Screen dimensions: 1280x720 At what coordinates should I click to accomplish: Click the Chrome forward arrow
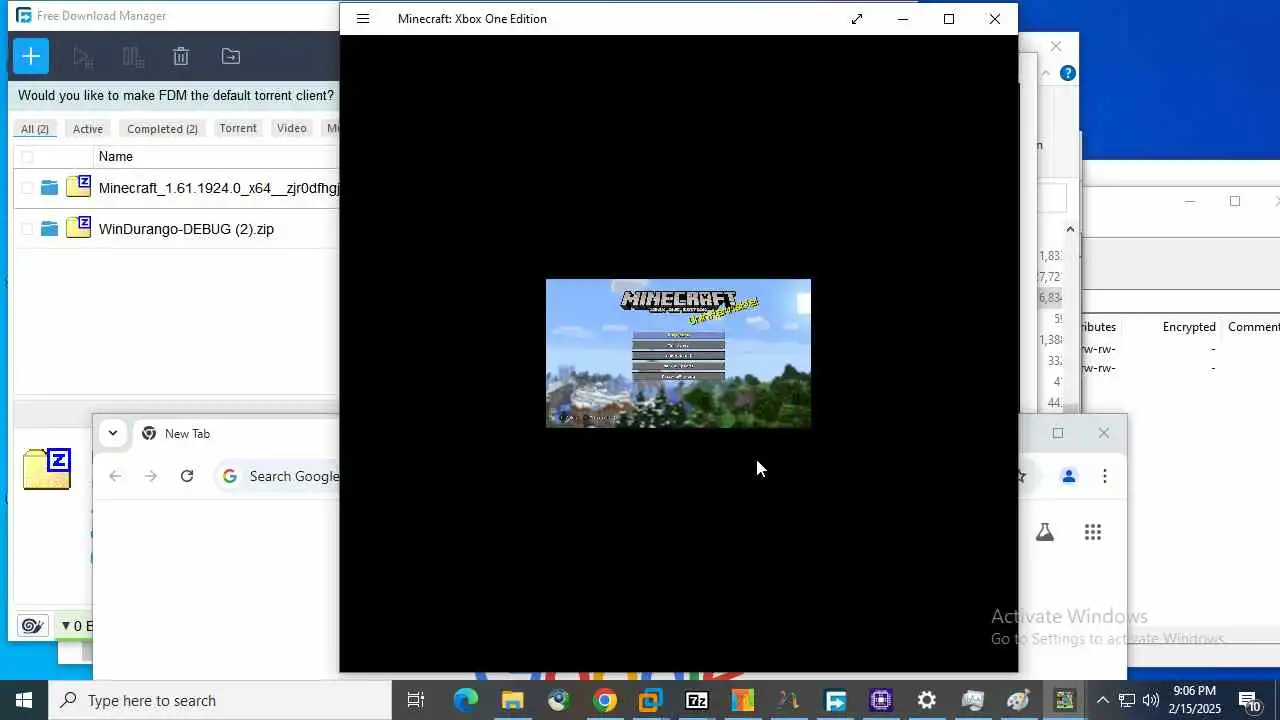tap(151, 476)
